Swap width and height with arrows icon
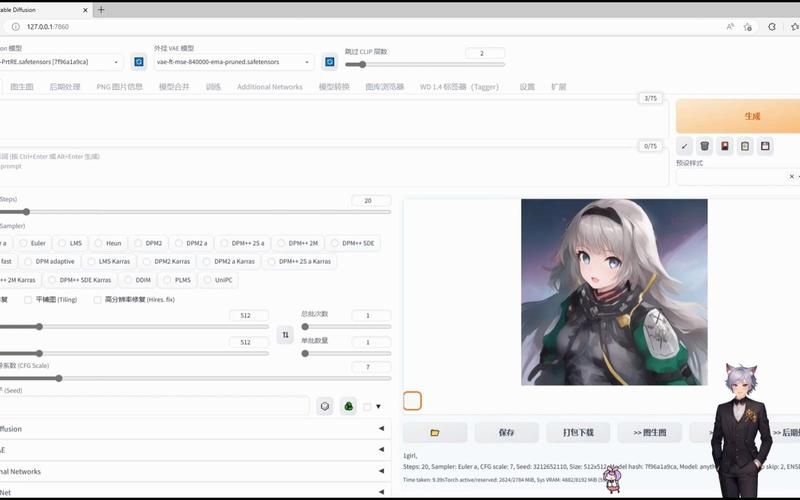The width and height of the screenshot is (800, 500). (285, 335)
